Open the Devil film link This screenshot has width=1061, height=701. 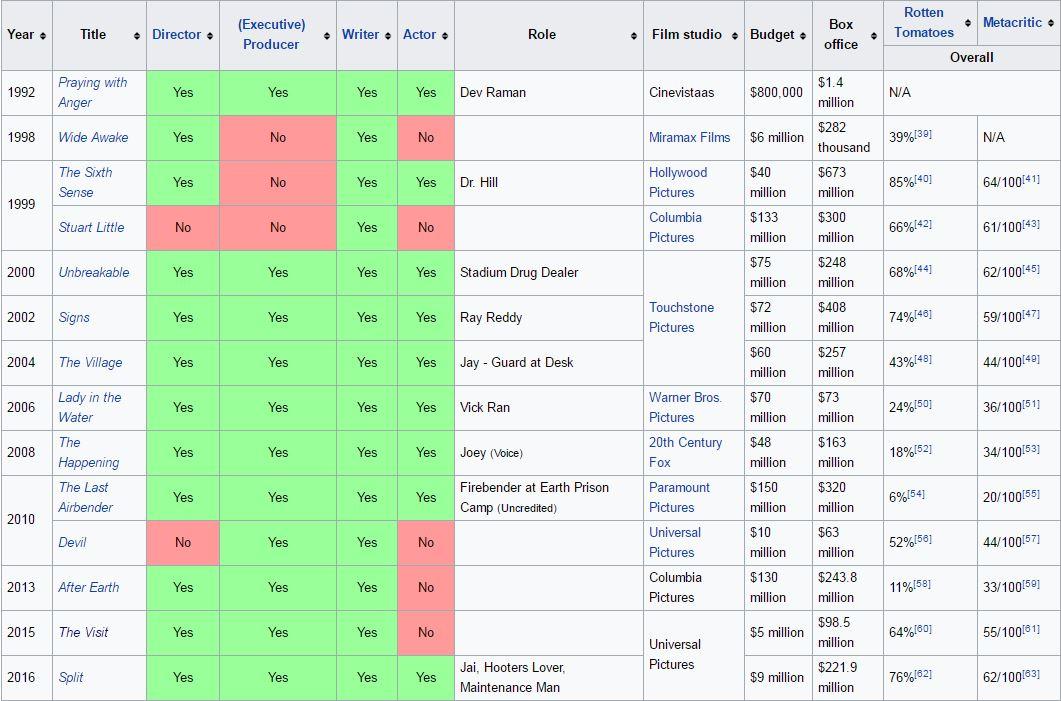72,543
